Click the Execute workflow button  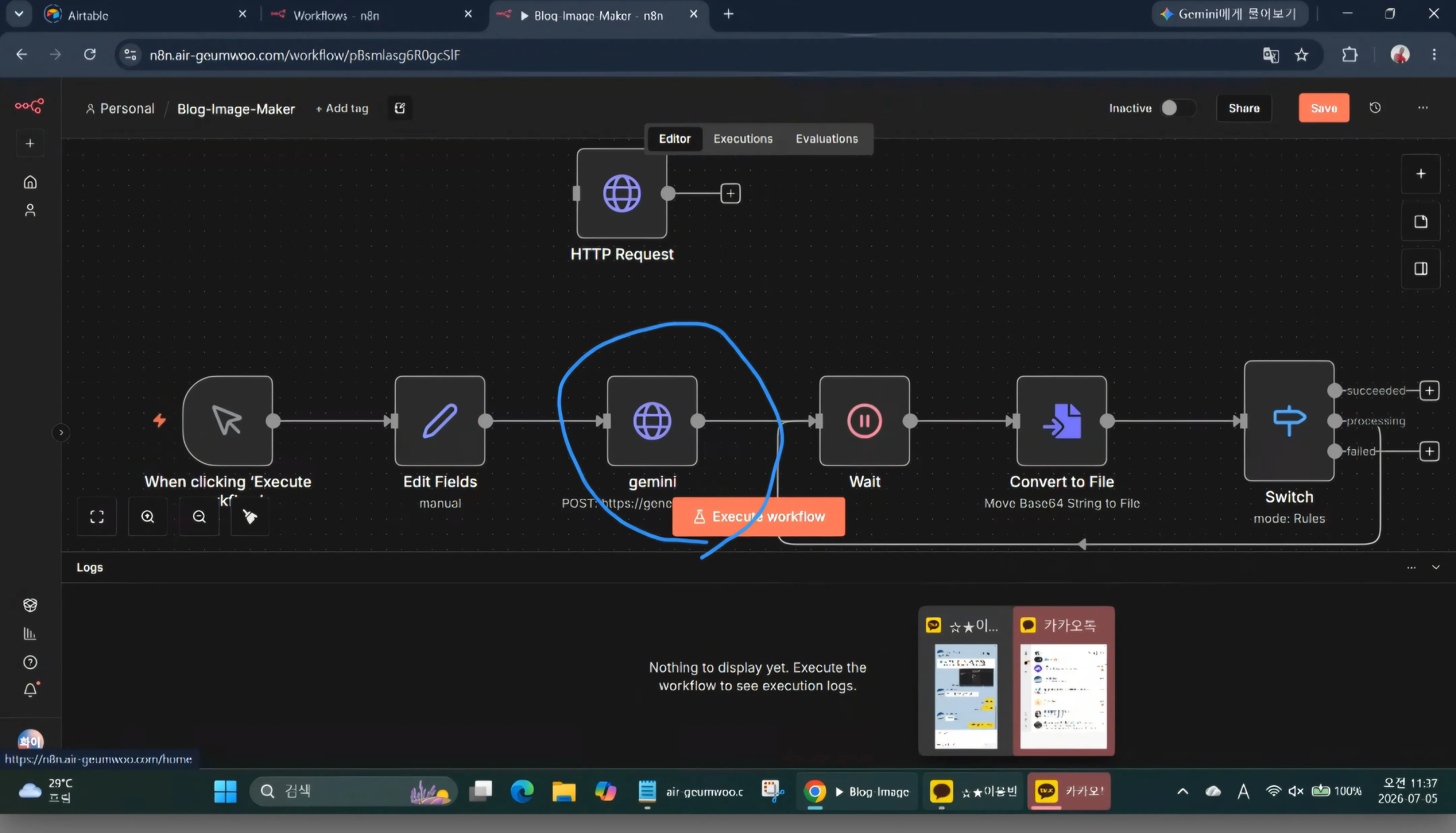(x=758, y=517)
